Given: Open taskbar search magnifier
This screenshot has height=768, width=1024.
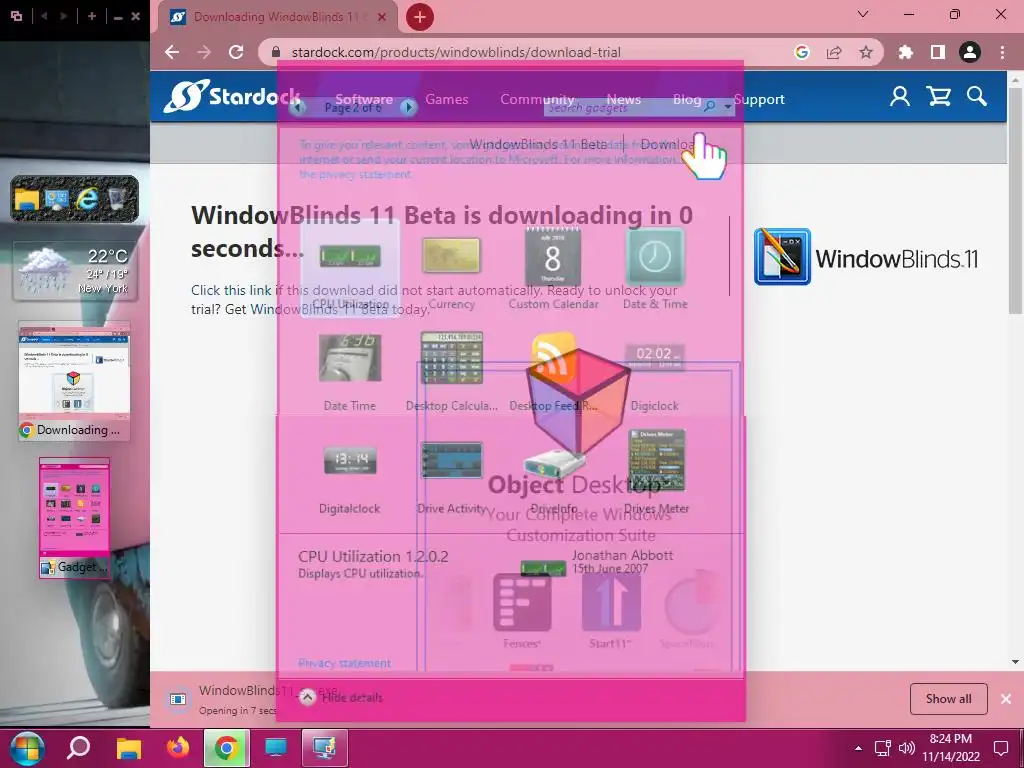Looking at the screenshot, I should point(78,748).
